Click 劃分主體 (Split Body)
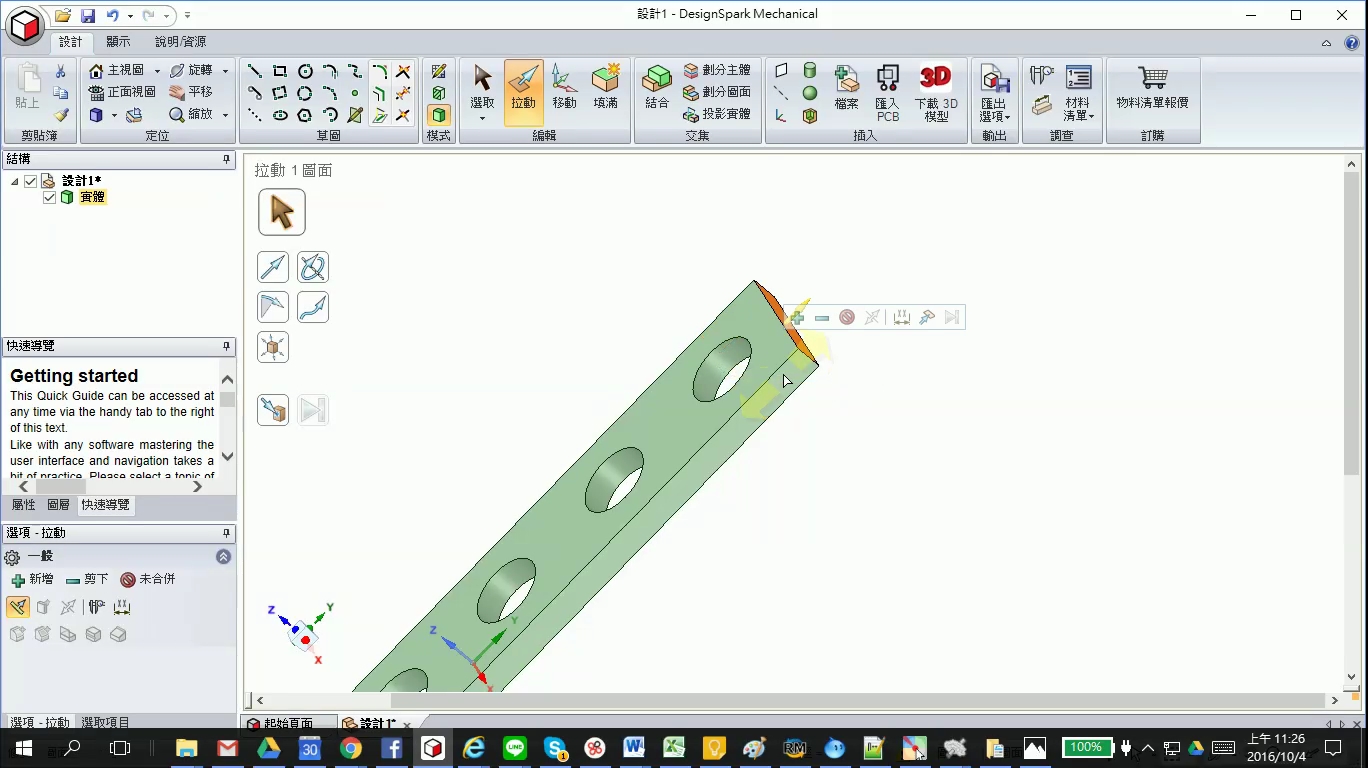This screenshot has height=768, width=1368. tap(717, 71)
